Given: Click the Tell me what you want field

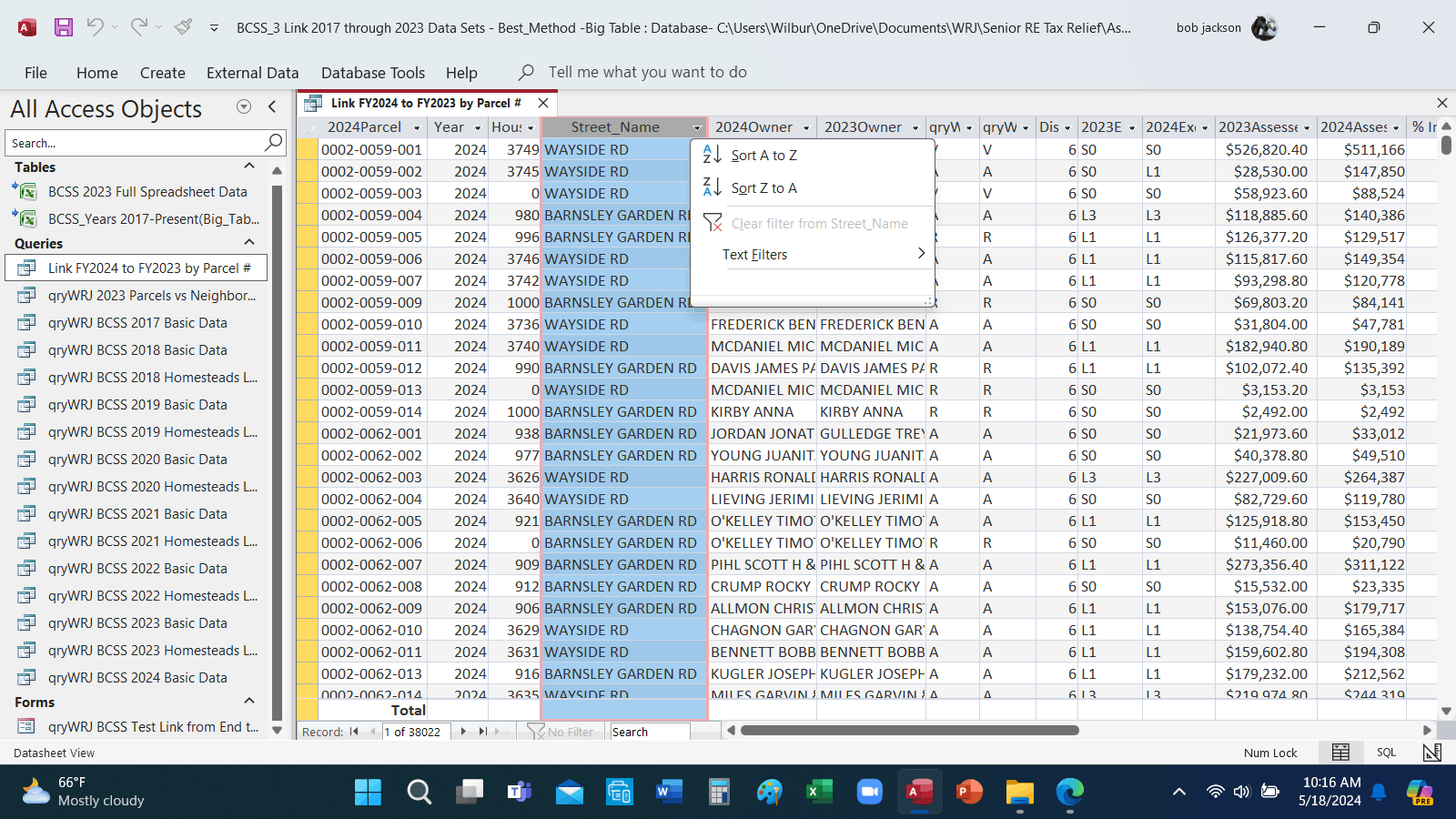Looking at the screenshot, I should click(x=647, y=72).
